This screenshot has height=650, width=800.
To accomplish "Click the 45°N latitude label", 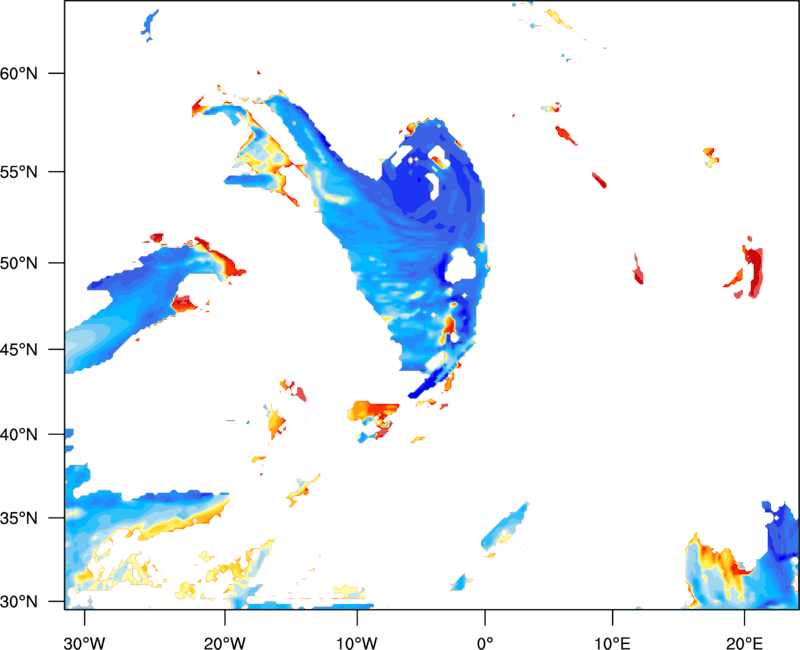I will point(19,349).
